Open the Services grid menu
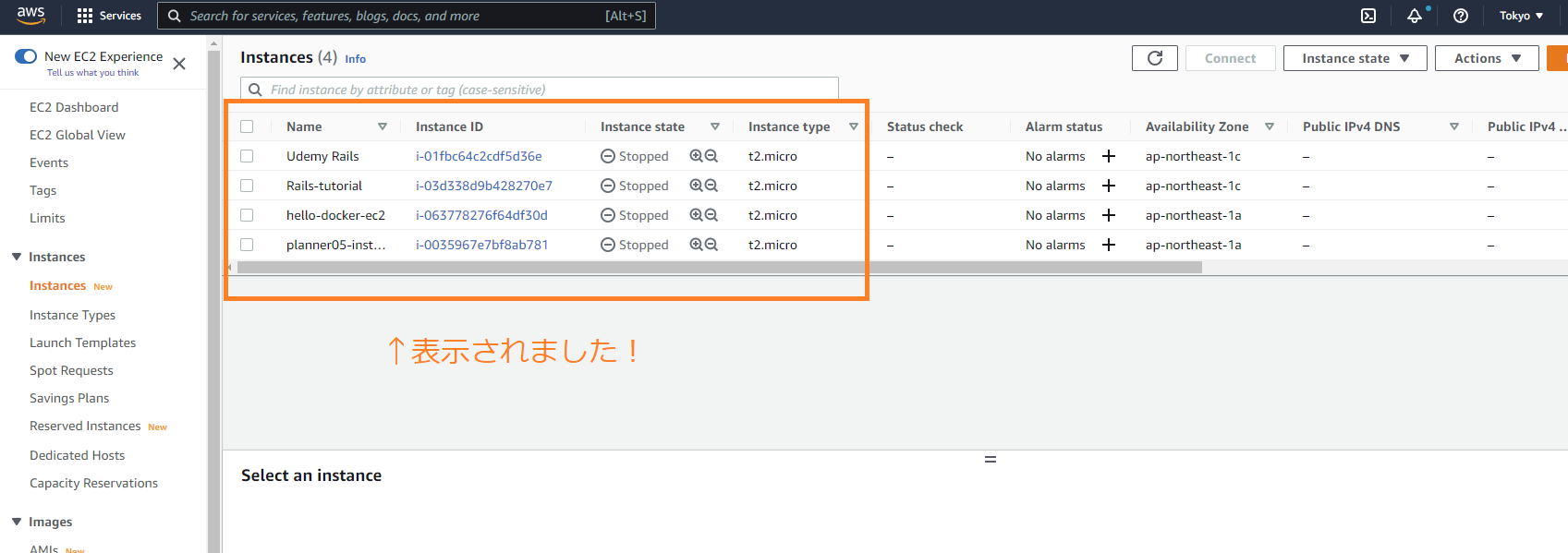The height and width of the screenshot is (553, 1568). (x=109, y=16)
